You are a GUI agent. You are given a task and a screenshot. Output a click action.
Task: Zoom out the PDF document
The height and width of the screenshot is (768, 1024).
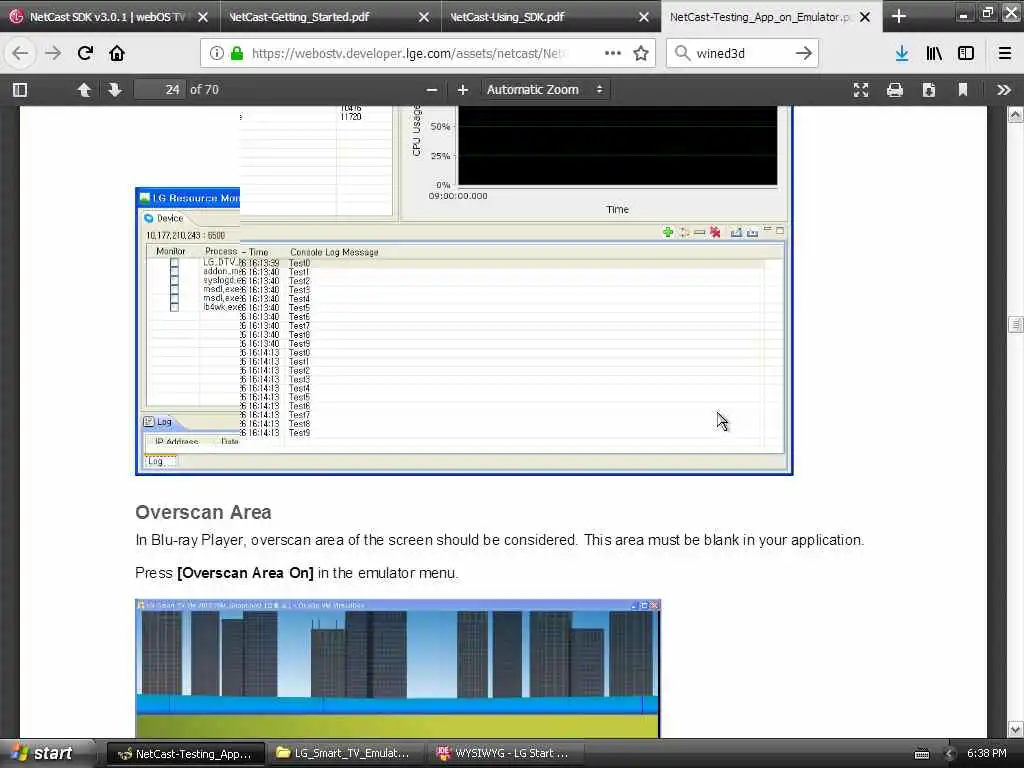click(x=432, y=90)
